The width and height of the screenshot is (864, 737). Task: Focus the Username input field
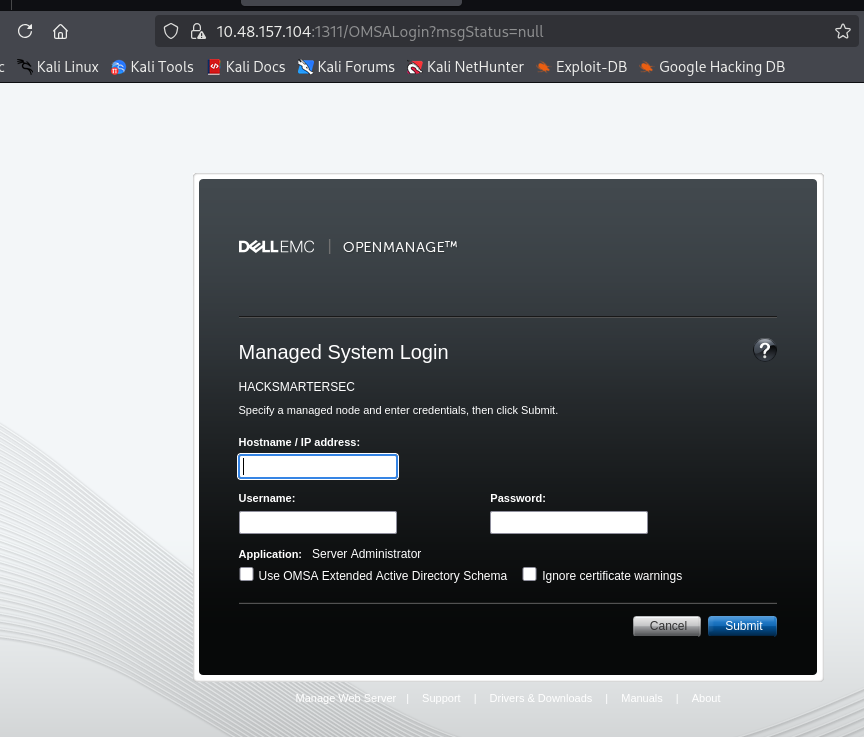318,523
